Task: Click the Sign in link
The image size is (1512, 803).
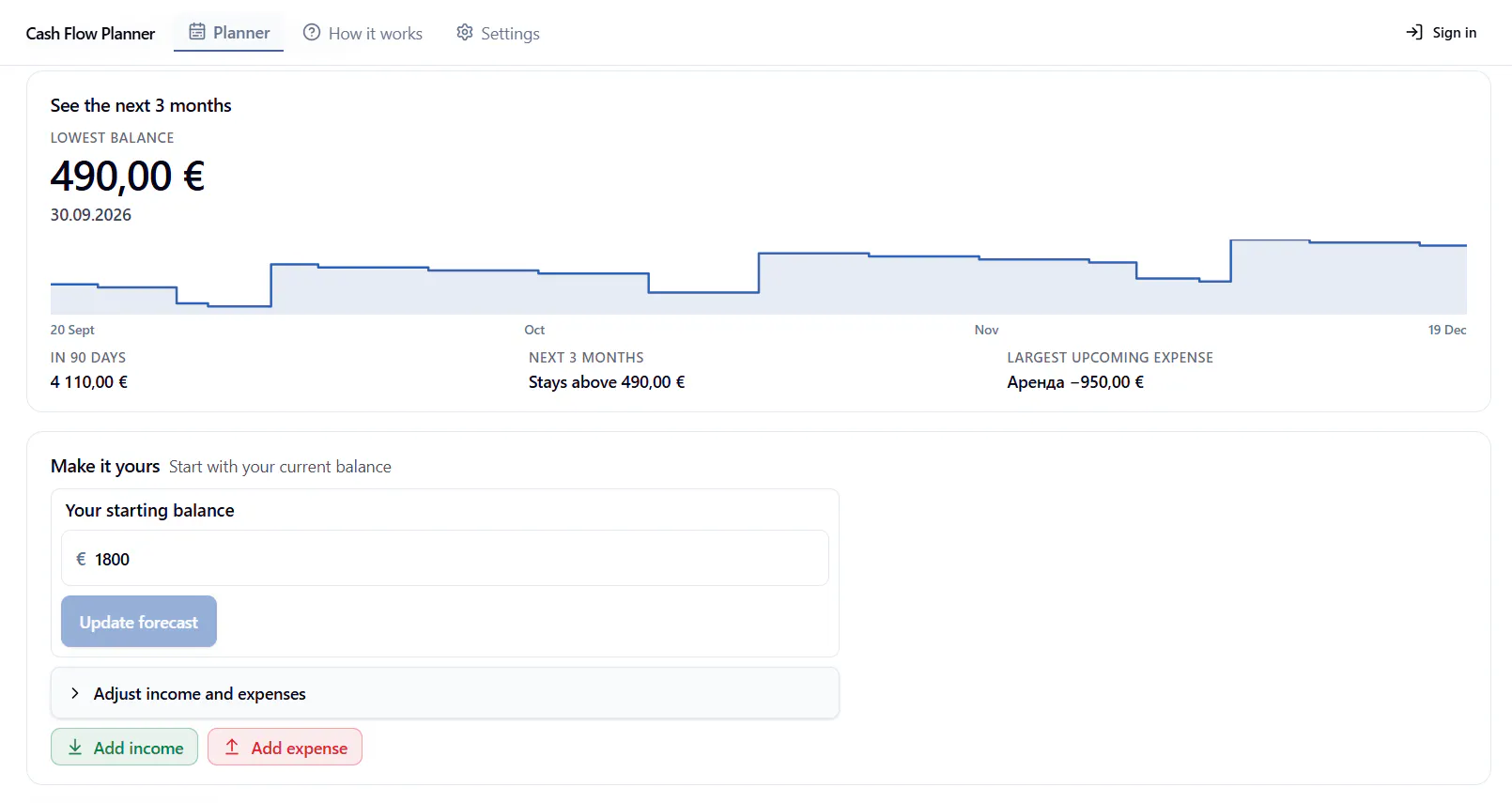Action: (1441, 32)
